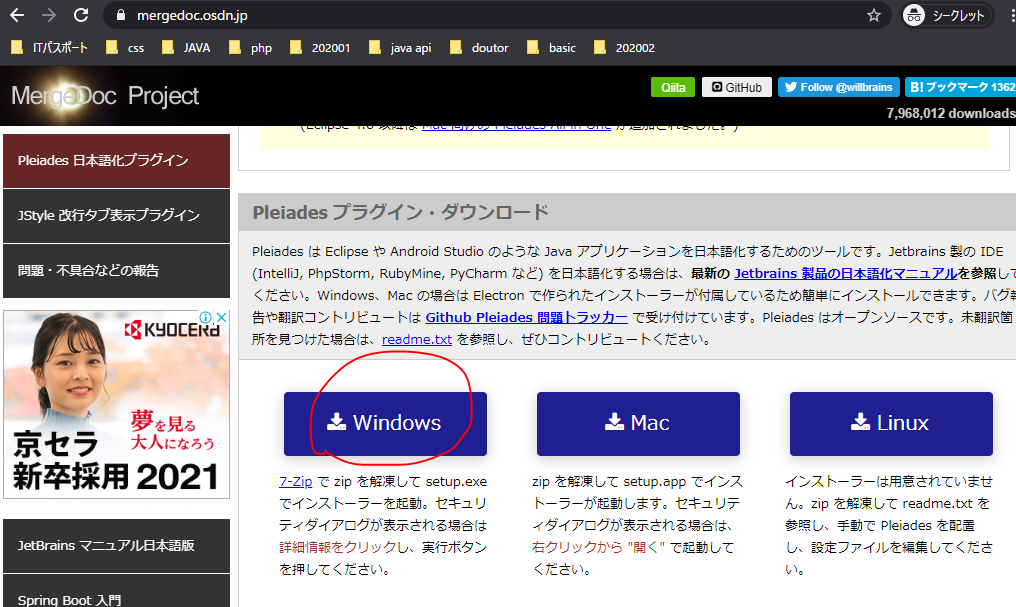Close the ad with the X icon

click(x=221, y=317)
